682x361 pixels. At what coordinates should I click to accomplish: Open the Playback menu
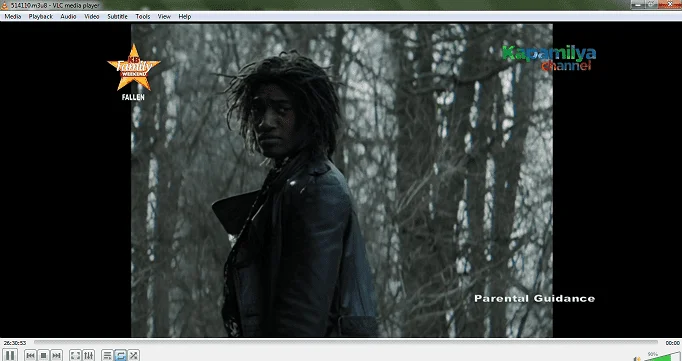(40, 17)
